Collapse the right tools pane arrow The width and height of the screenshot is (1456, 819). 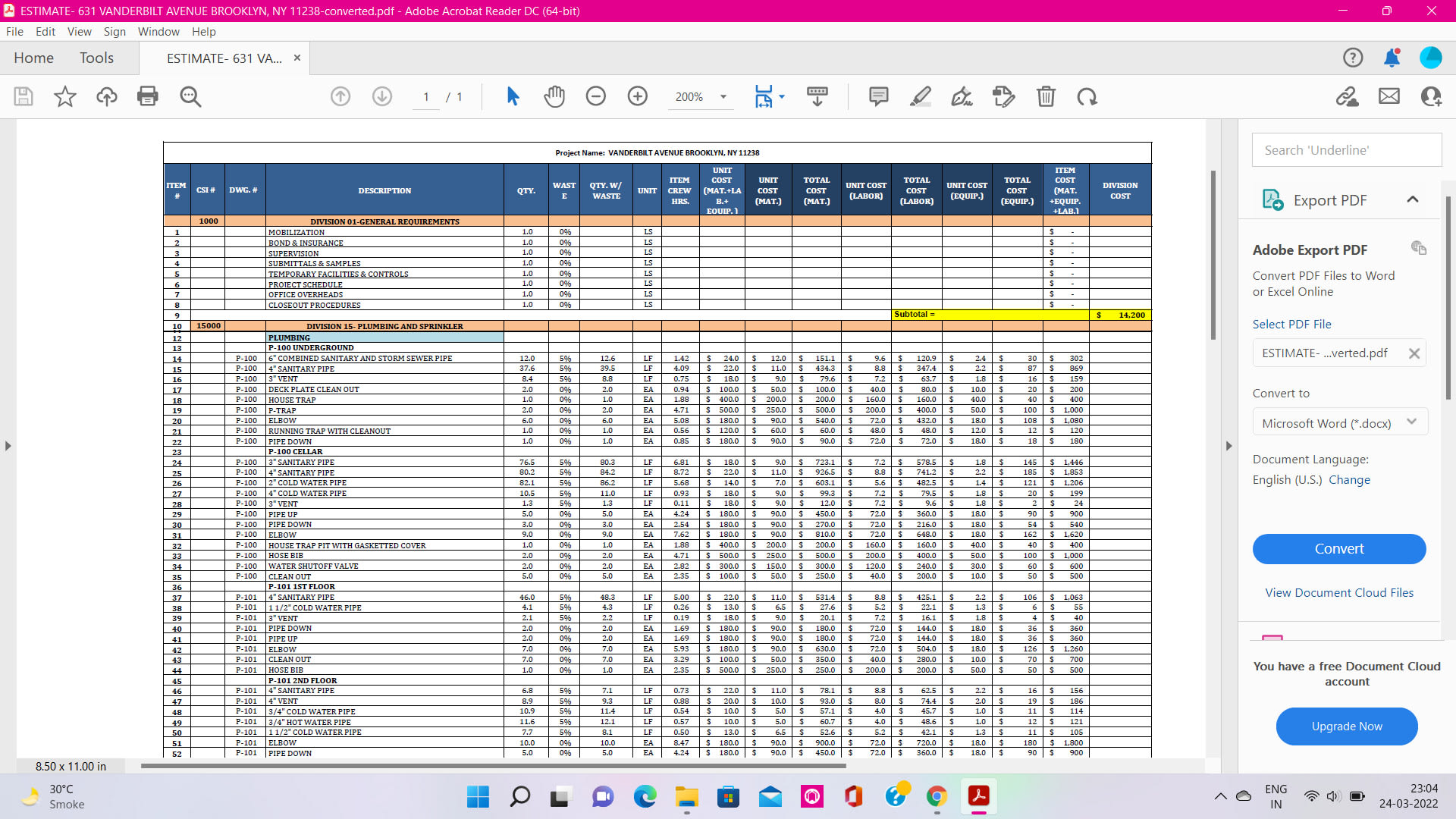coord(1229,446)
